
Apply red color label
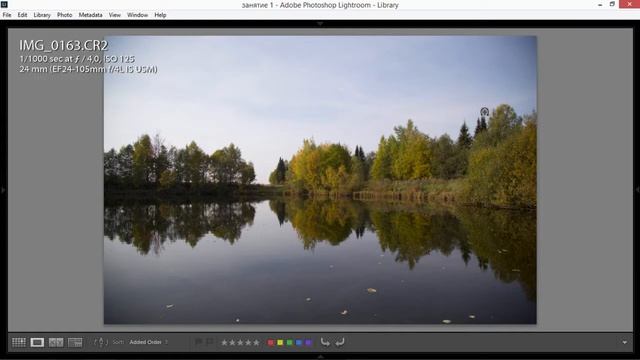tap(270, 342)
